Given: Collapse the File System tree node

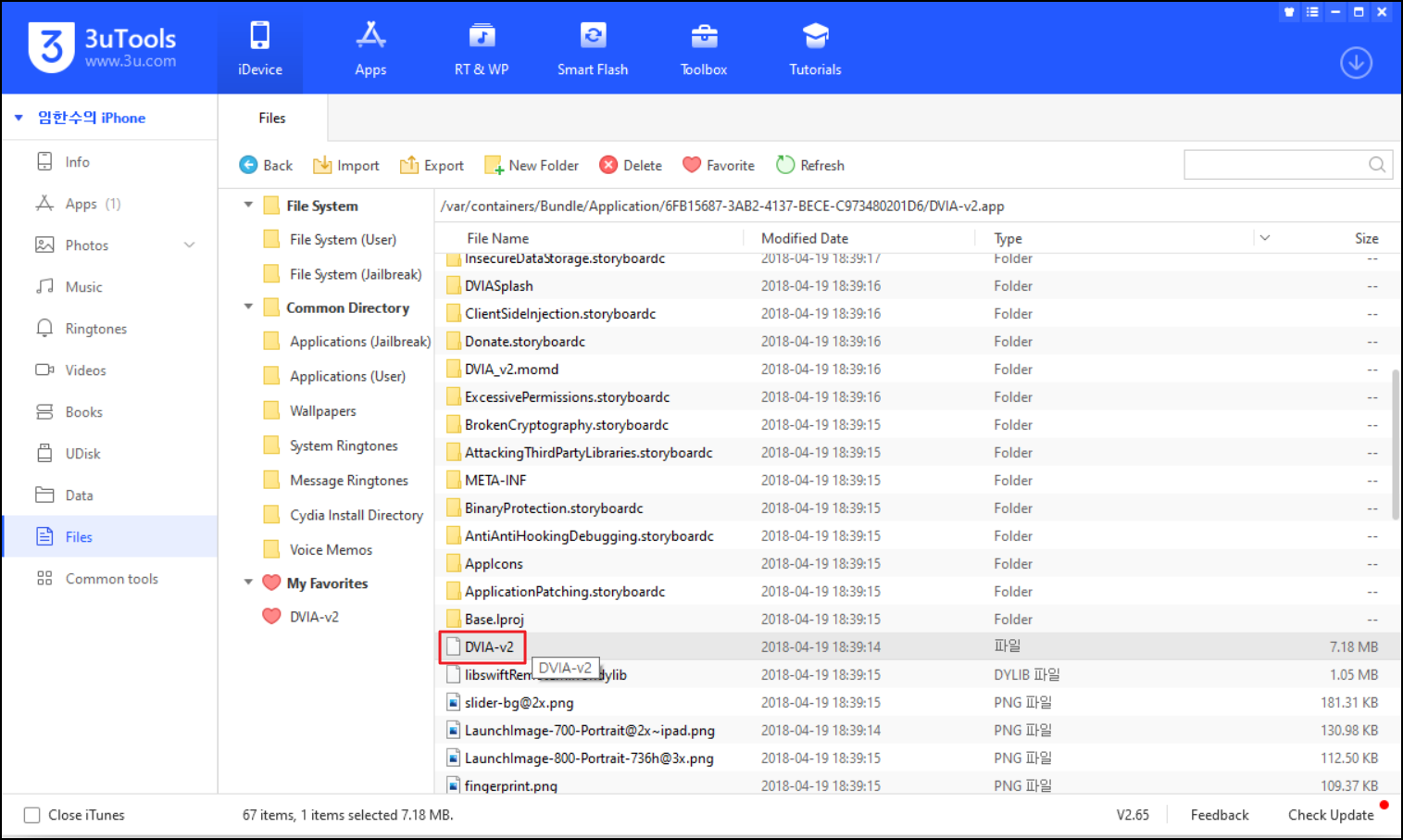Looking at the screenshot, I should tap(248, 205).
